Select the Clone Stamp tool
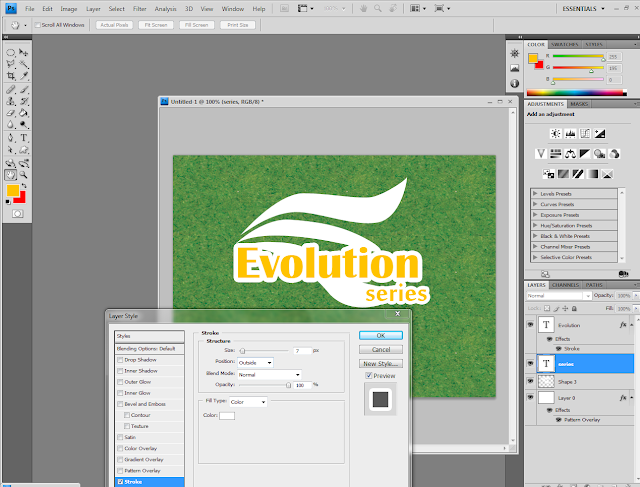Image resolution: width=640 pixels, height=487 pixels. click(11, 101)
